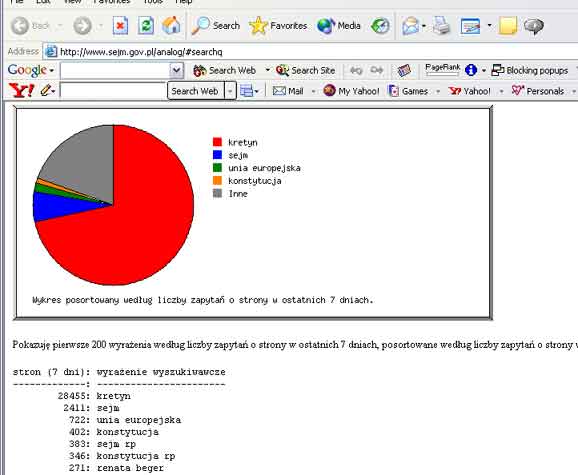Click Yahoo Search Web button

195,91
